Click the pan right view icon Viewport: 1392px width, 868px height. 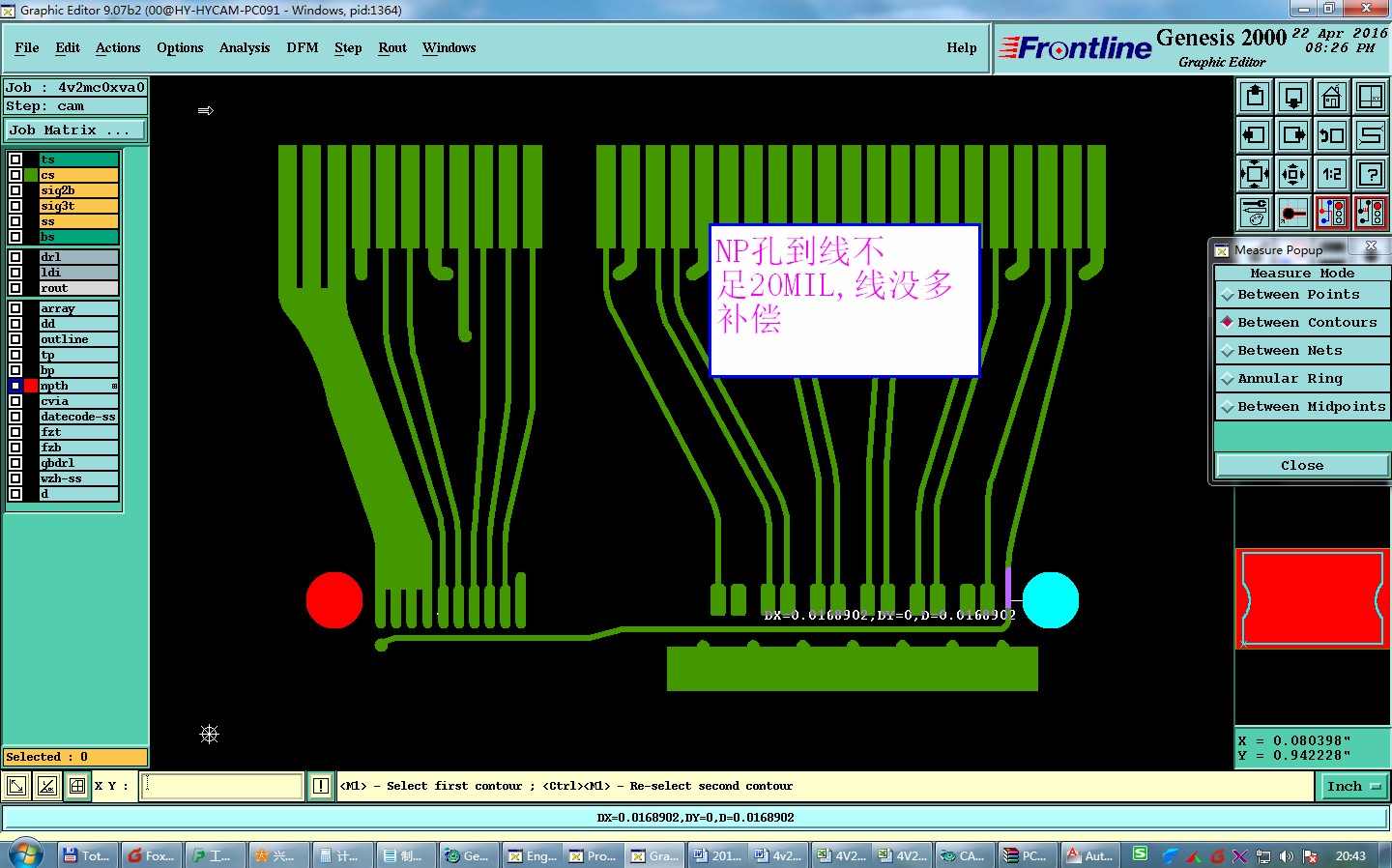click(1293, 135)
